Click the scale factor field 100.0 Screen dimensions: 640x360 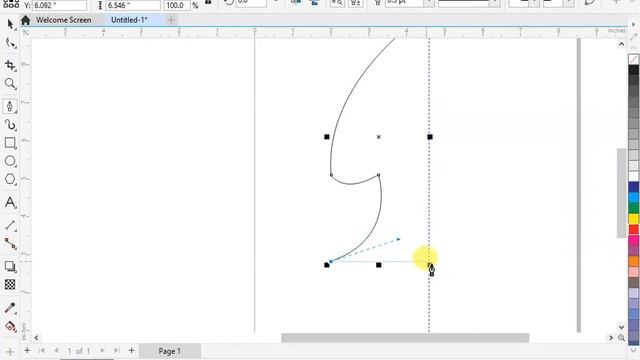(x=177, y=5)
